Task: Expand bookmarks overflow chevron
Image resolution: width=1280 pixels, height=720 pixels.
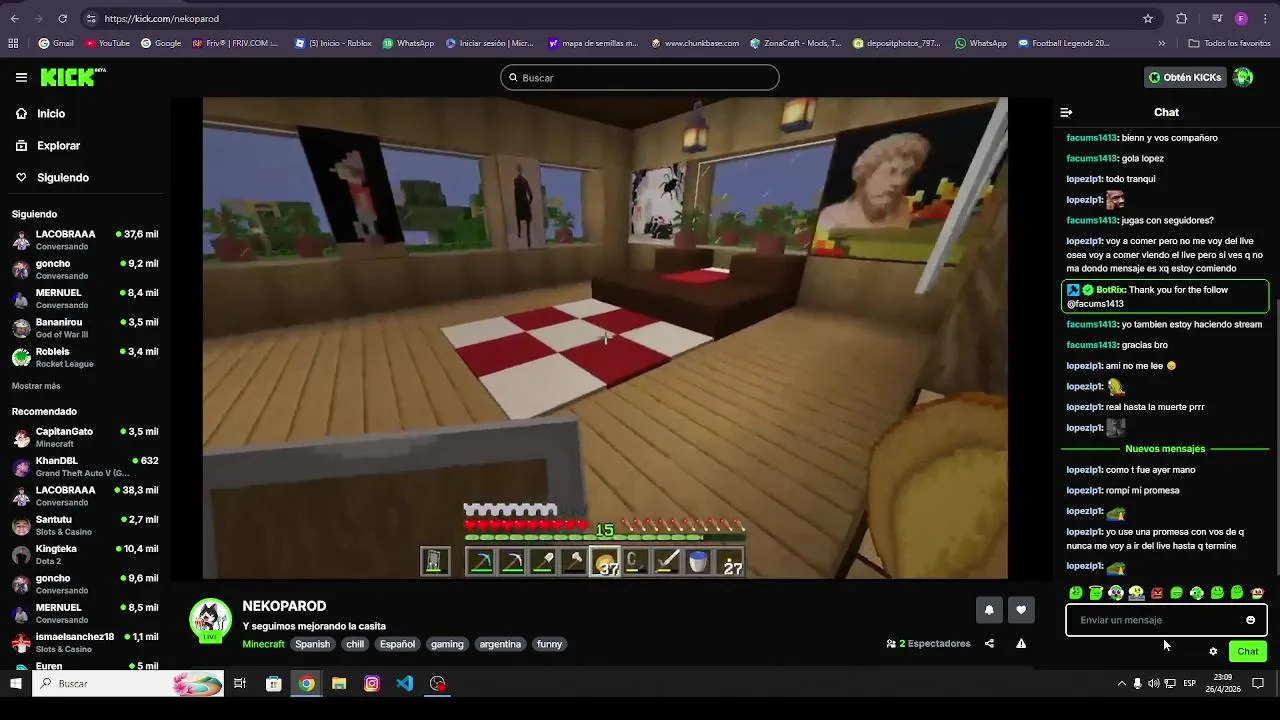Action: 1161,43
